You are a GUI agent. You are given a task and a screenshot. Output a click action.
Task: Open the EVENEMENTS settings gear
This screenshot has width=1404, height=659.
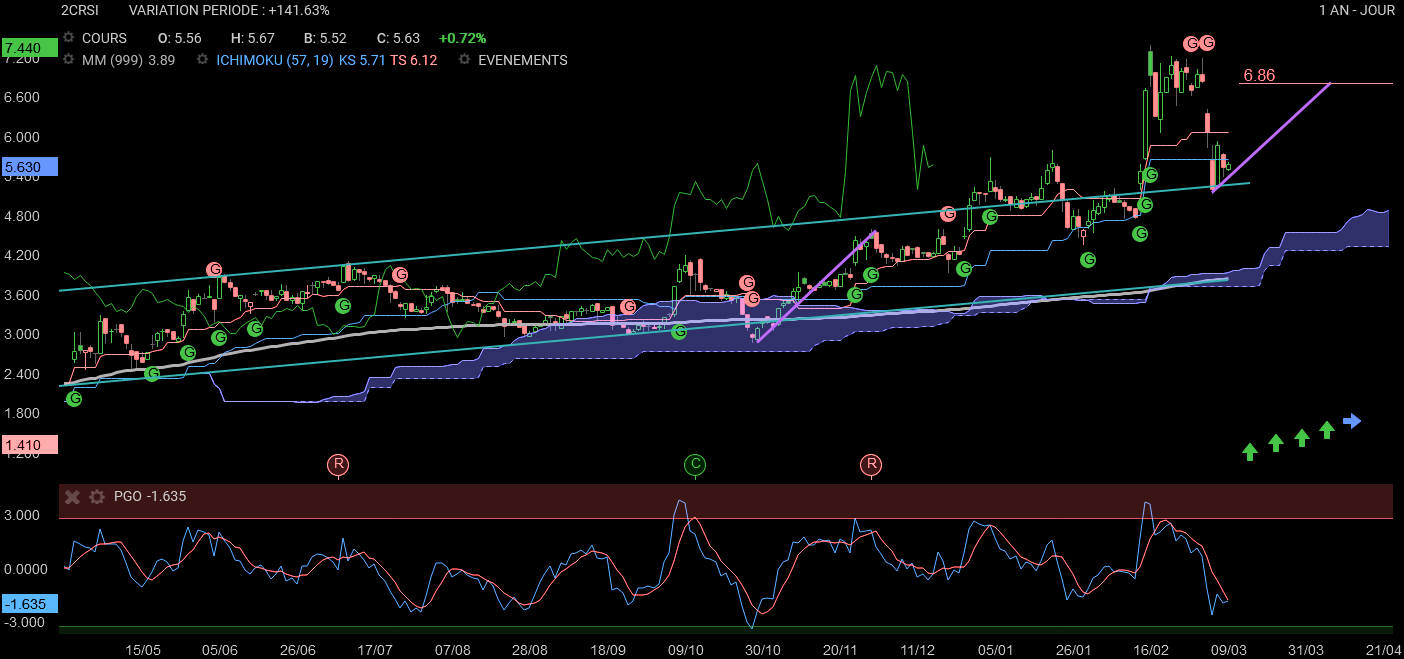pyautogui.click(x=464, y=60)
